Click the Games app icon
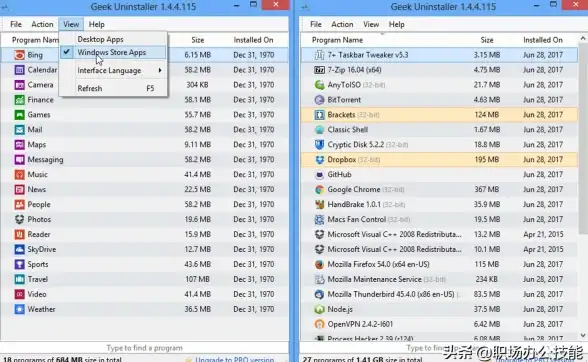 [20, 115]
